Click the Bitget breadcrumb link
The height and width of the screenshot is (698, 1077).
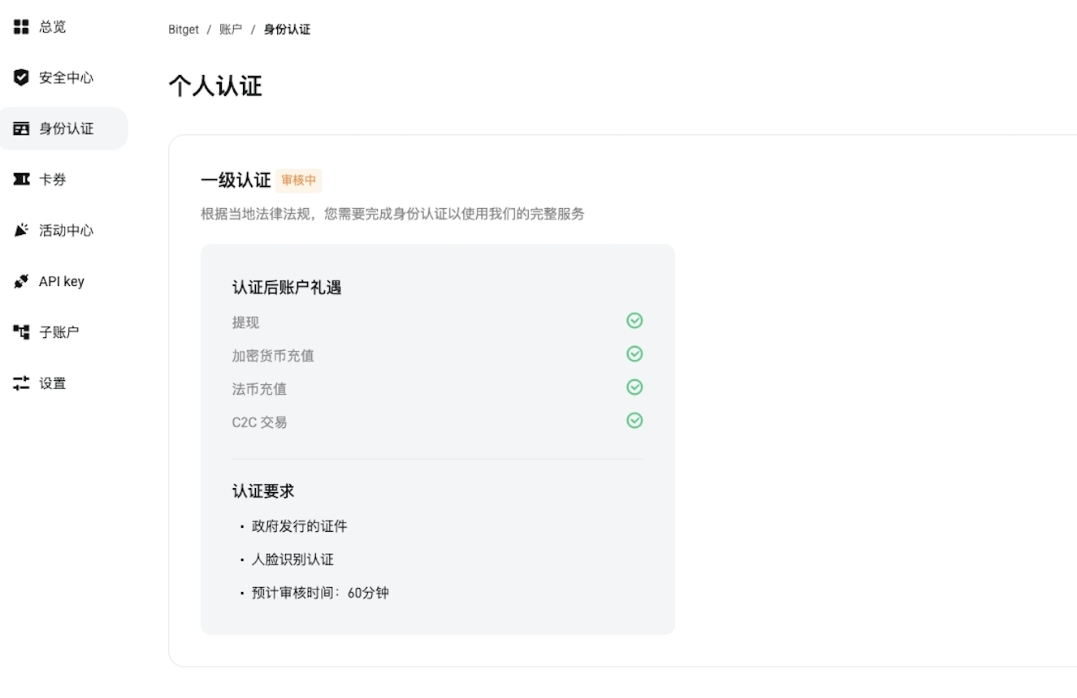[182, 29]
